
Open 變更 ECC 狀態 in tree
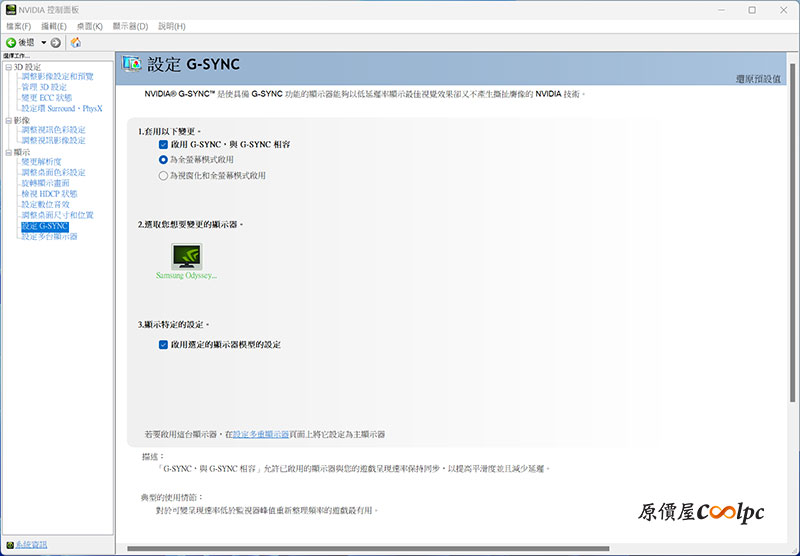click(x=46, y=98)
